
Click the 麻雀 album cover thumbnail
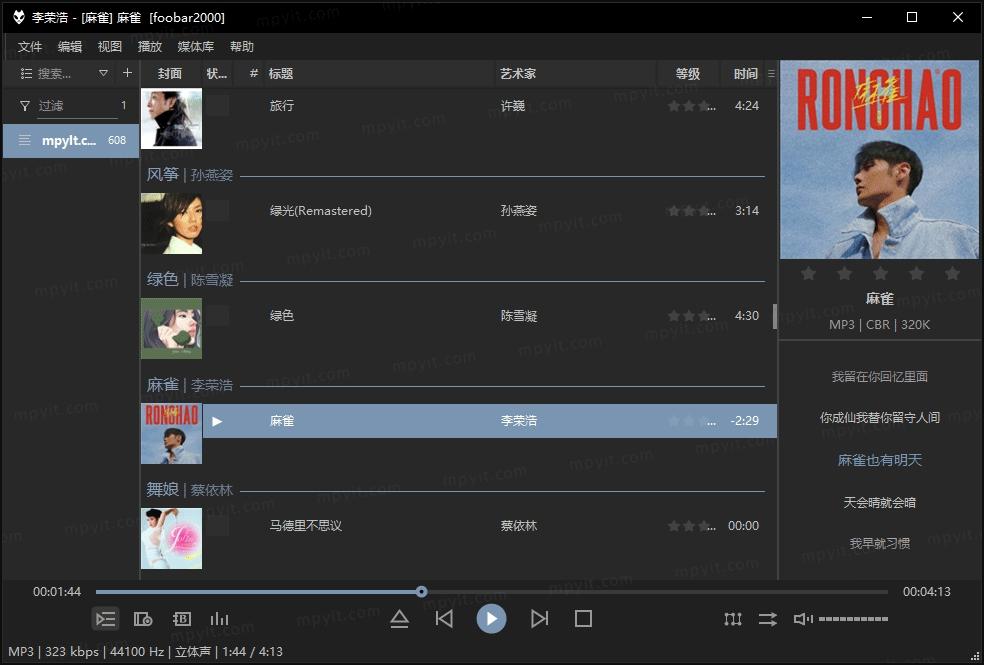pyautogui.click(x=171, y=434)
